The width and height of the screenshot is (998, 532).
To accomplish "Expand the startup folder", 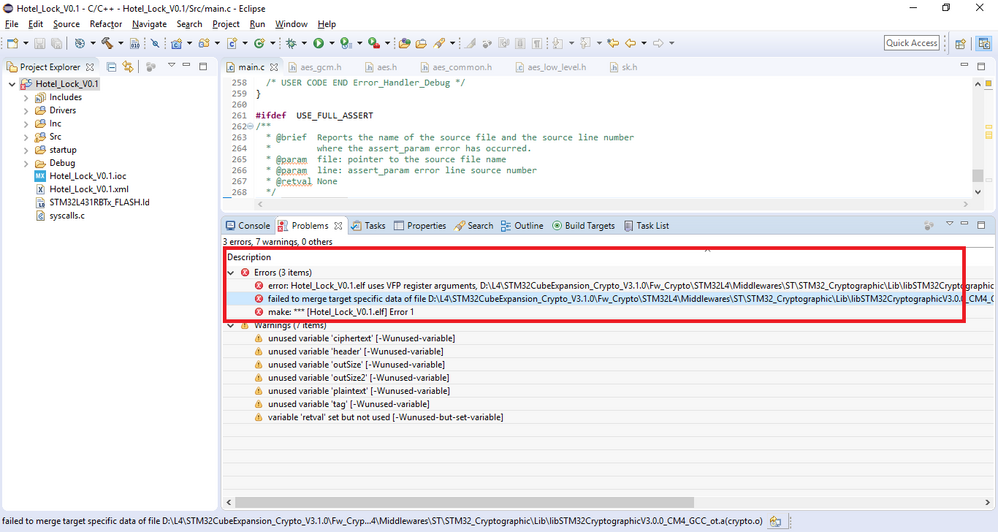I will tap(26, 150).
